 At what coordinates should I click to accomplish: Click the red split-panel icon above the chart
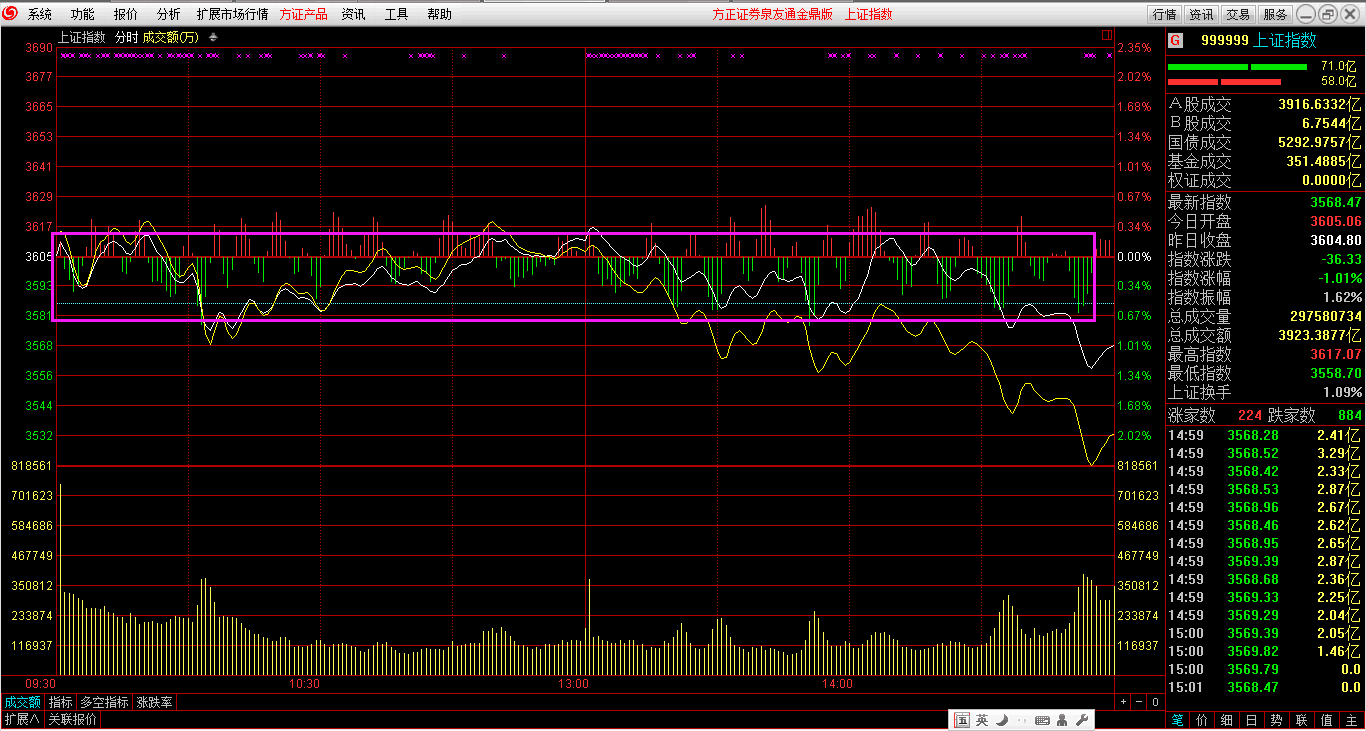[1106, 35]
